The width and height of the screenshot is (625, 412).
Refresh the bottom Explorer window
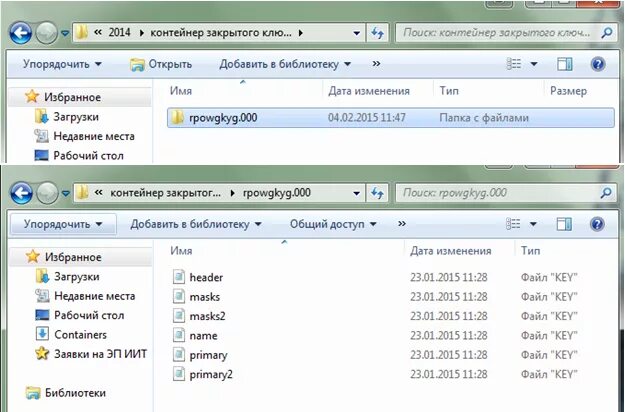click(377, 193)
